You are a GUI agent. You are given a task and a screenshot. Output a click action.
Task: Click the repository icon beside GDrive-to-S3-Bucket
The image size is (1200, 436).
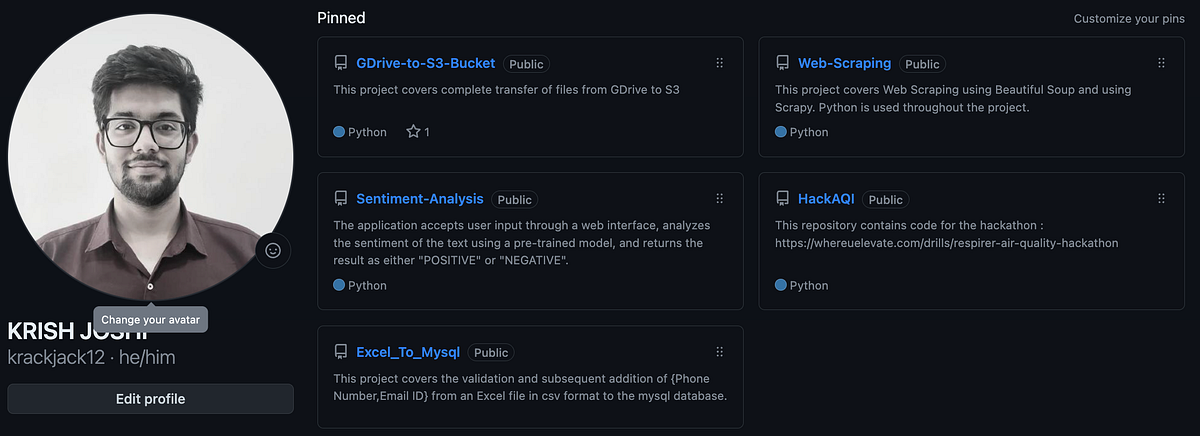(341, 63)
